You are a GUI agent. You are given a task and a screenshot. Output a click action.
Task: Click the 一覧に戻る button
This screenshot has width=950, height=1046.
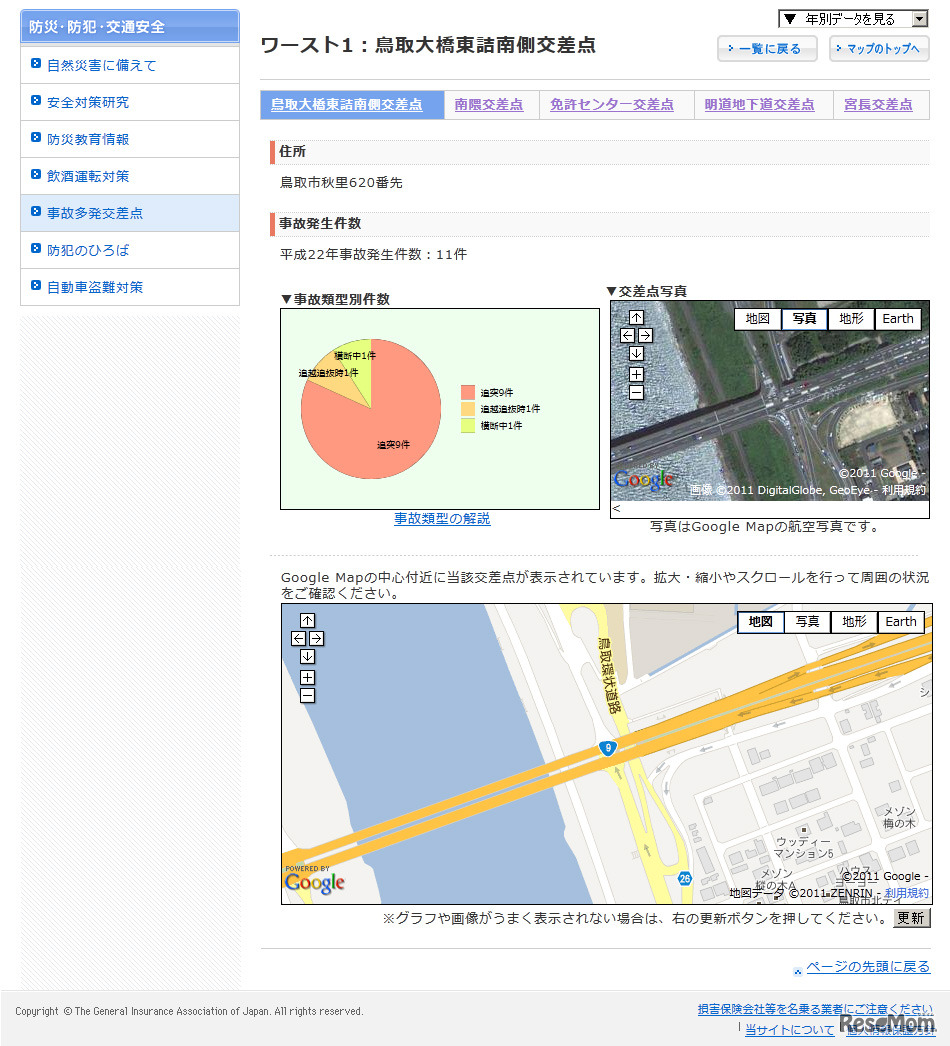[767, 48]
